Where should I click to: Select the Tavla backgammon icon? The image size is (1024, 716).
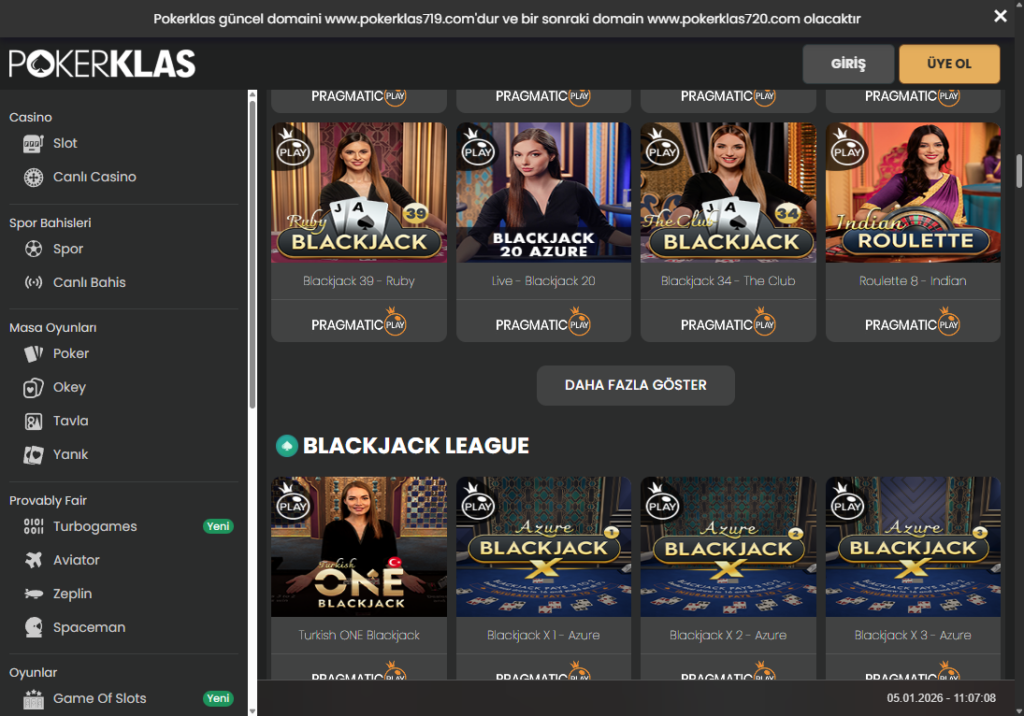(x=33, y=421)
